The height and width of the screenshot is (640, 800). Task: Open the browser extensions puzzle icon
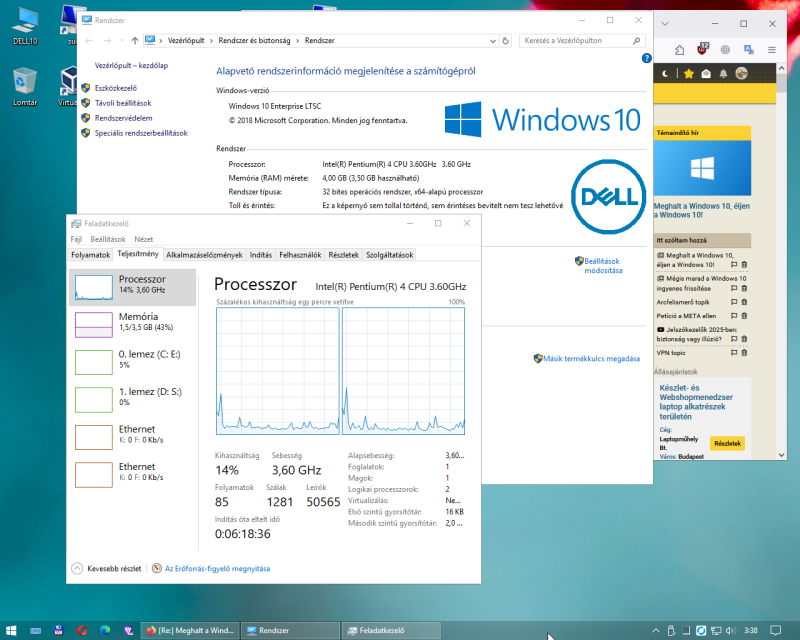point(679,50)
